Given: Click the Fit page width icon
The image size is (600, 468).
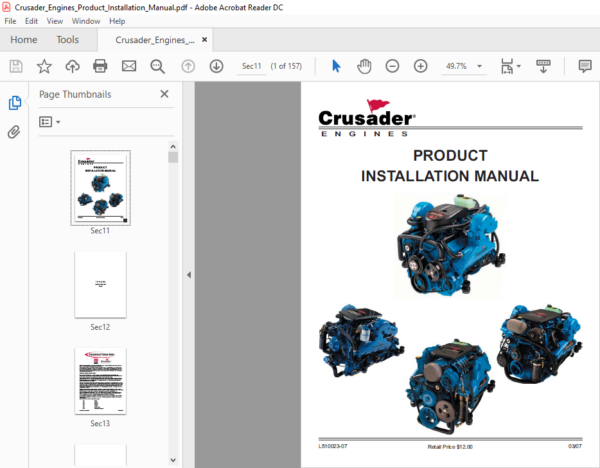Looking at the screenshot, I should click(507, 66).
